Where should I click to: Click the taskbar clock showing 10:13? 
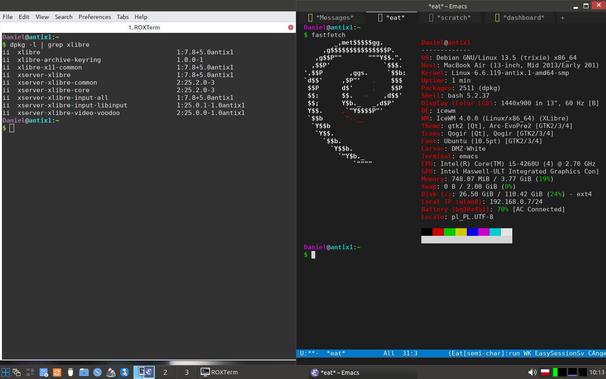(597, 372)
